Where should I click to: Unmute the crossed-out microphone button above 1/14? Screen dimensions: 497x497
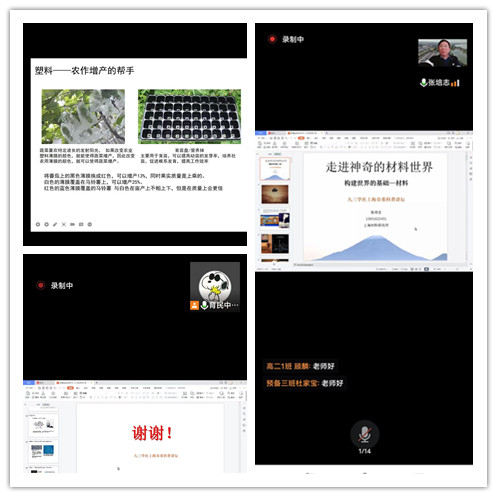pyautogui.click(x=364, y=434)
